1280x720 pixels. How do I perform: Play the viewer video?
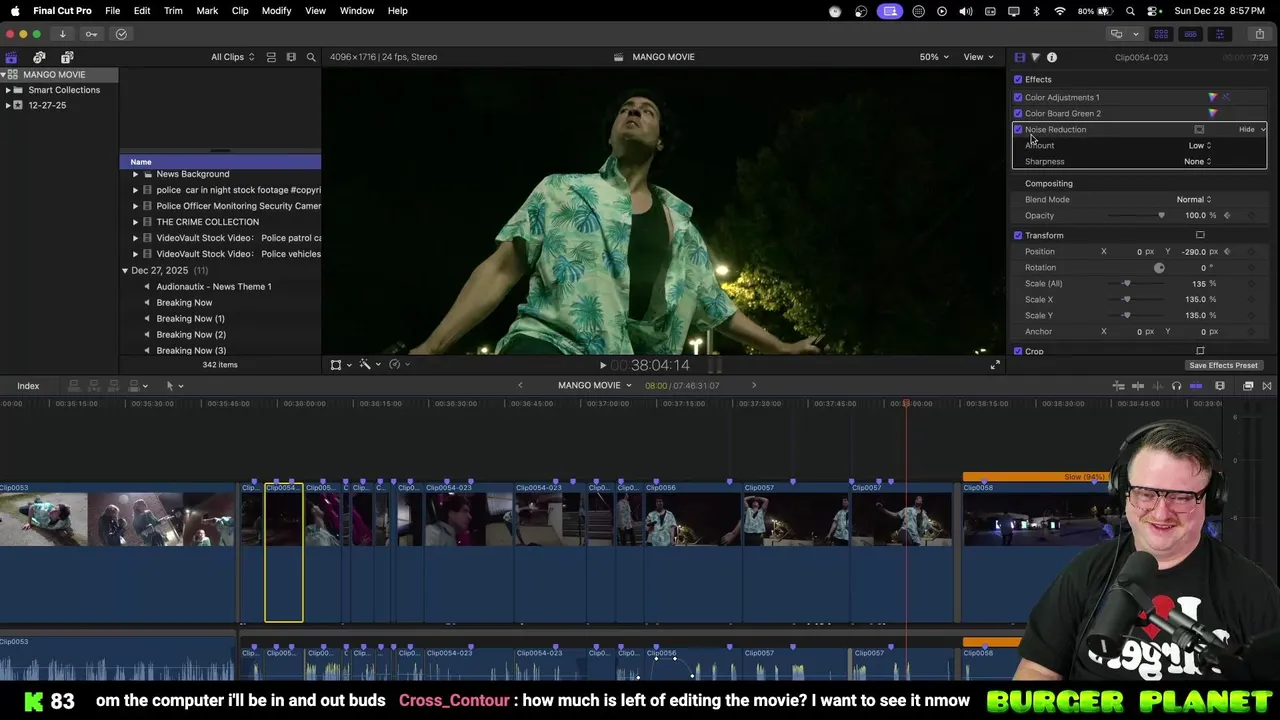pyautogui.click(x=602, y=365)
